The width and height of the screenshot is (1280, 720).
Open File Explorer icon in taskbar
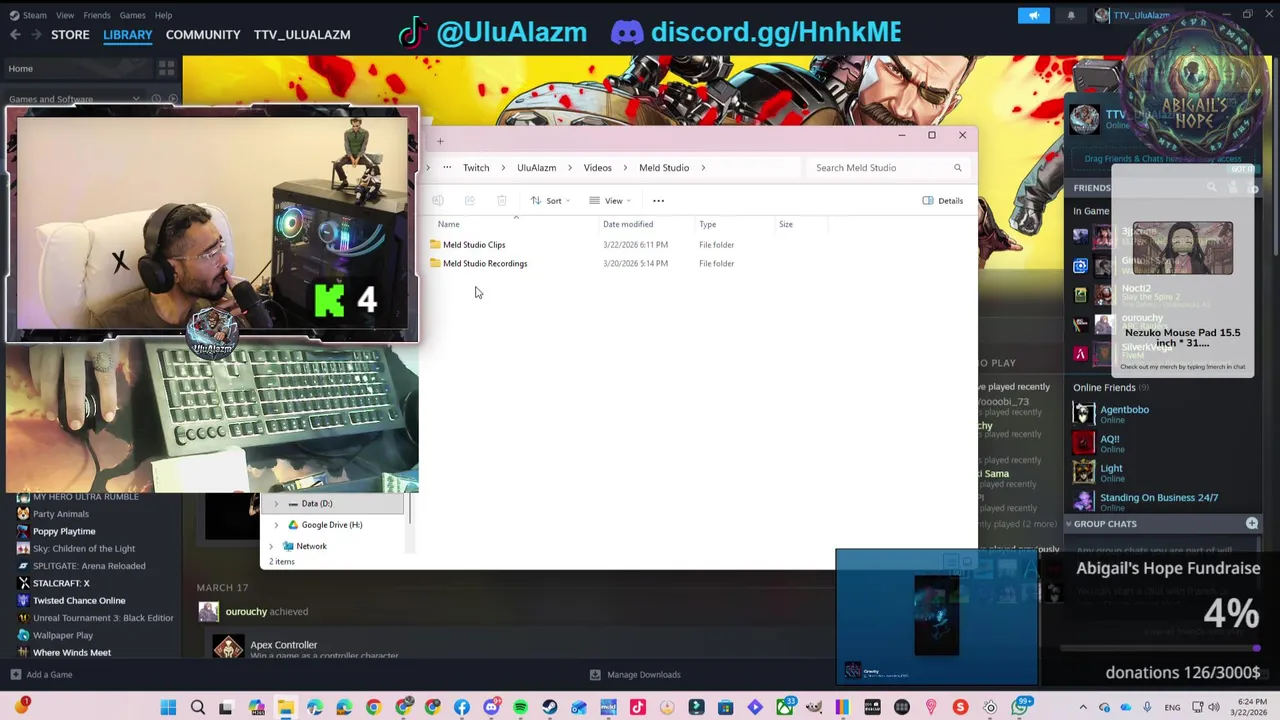point(285,708)
